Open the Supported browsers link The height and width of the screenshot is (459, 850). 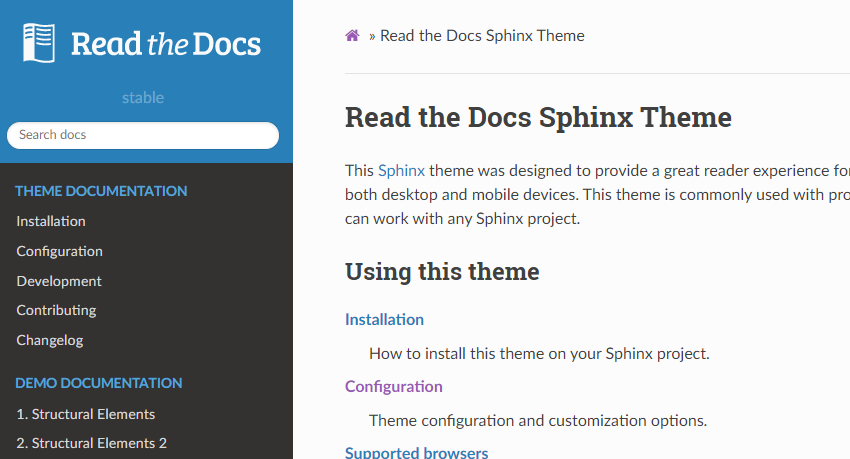coord(417,452)
